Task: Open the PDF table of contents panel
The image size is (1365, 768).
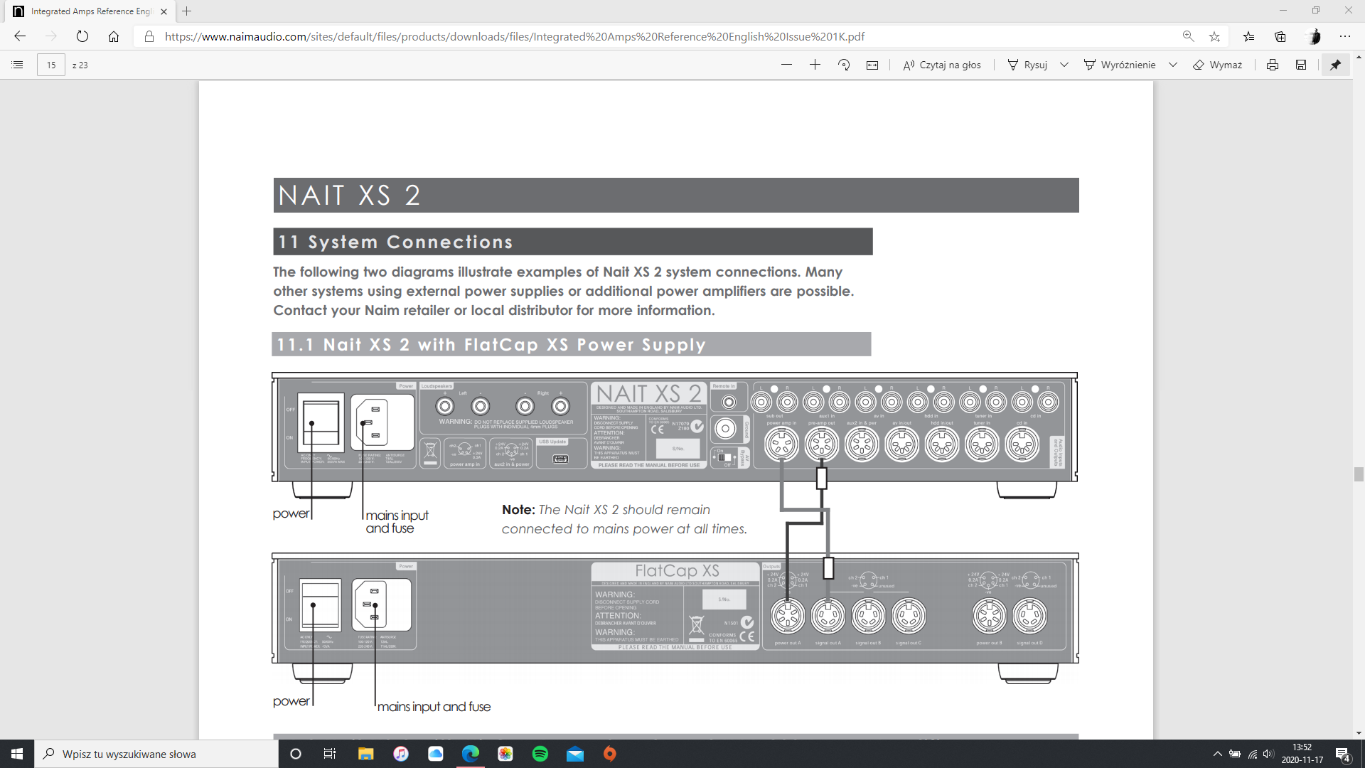Action: (x=17, y=65)
